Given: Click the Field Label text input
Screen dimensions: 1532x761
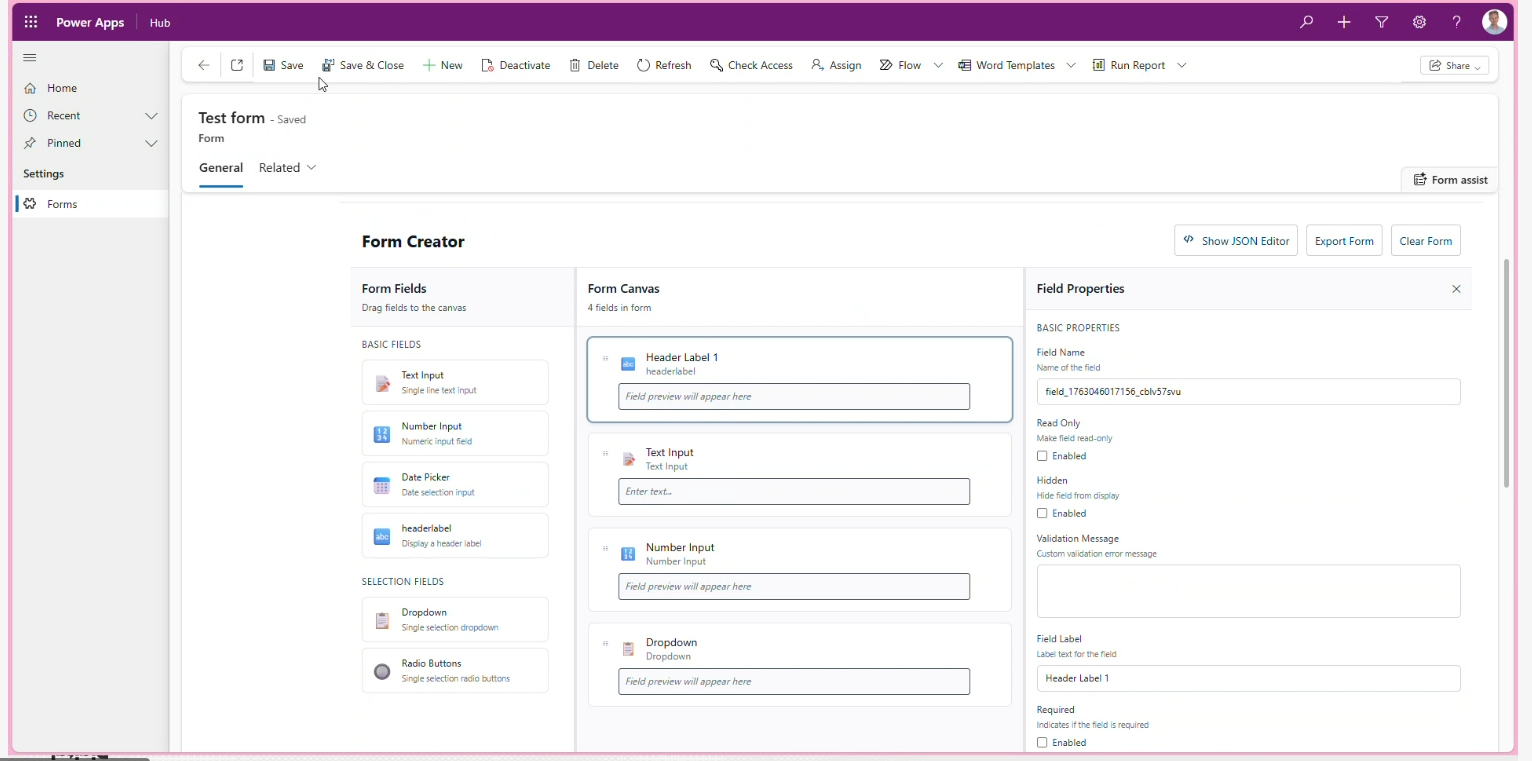Looking at the screenshot, I should coord(1248,678).
